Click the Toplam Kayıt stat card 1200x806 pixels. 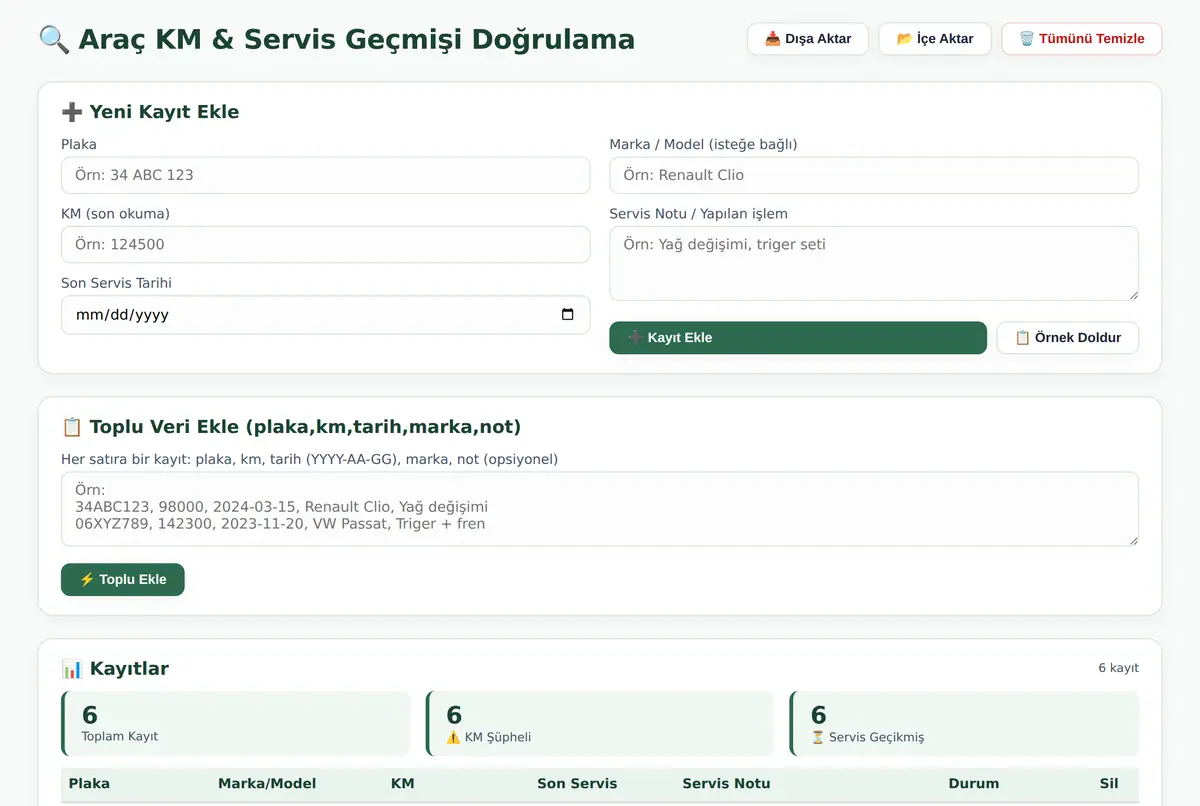[x=236, y=723]
